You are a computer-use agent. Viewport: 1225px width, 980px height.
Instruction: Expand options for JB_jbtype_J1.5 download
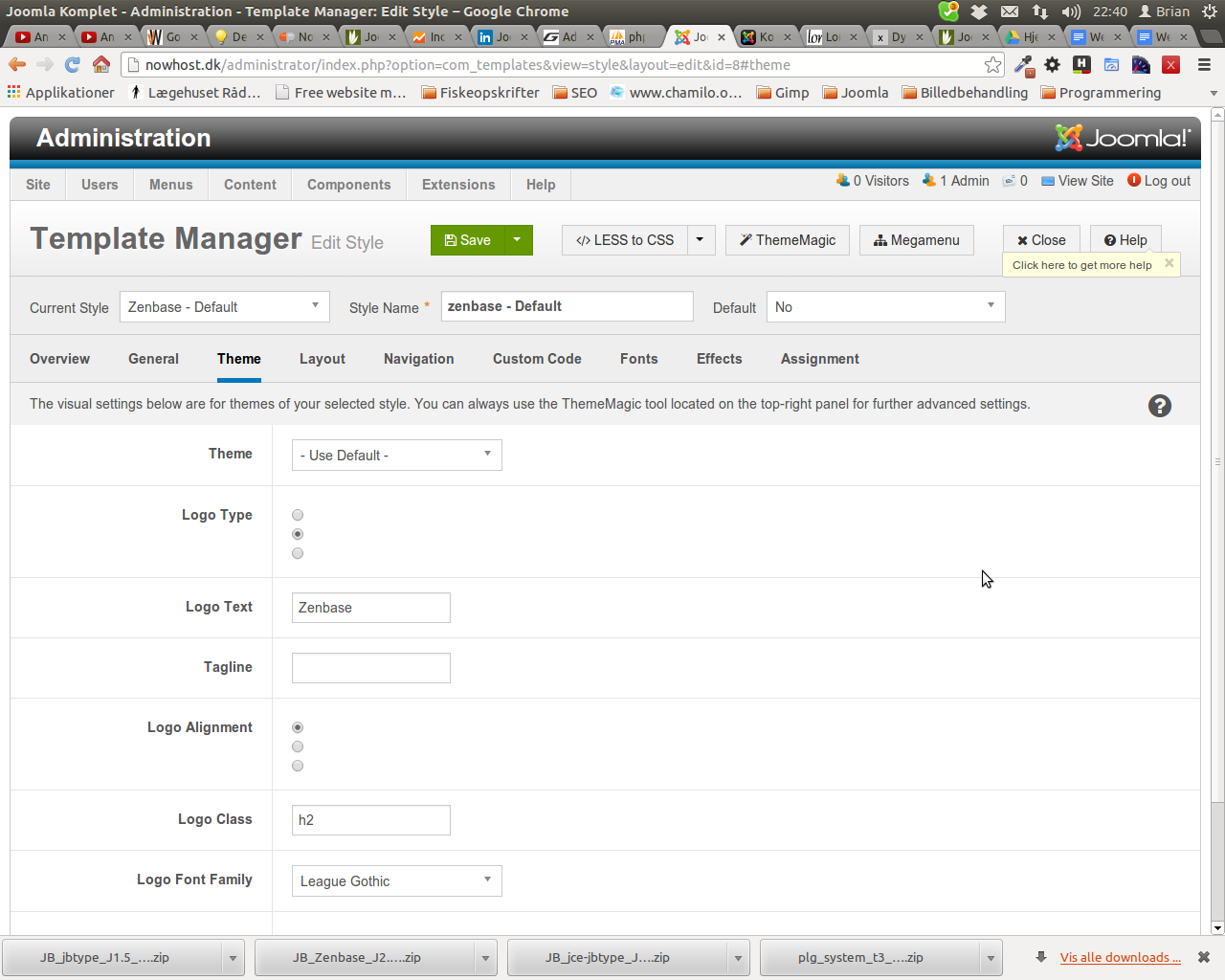pos(233,958)
